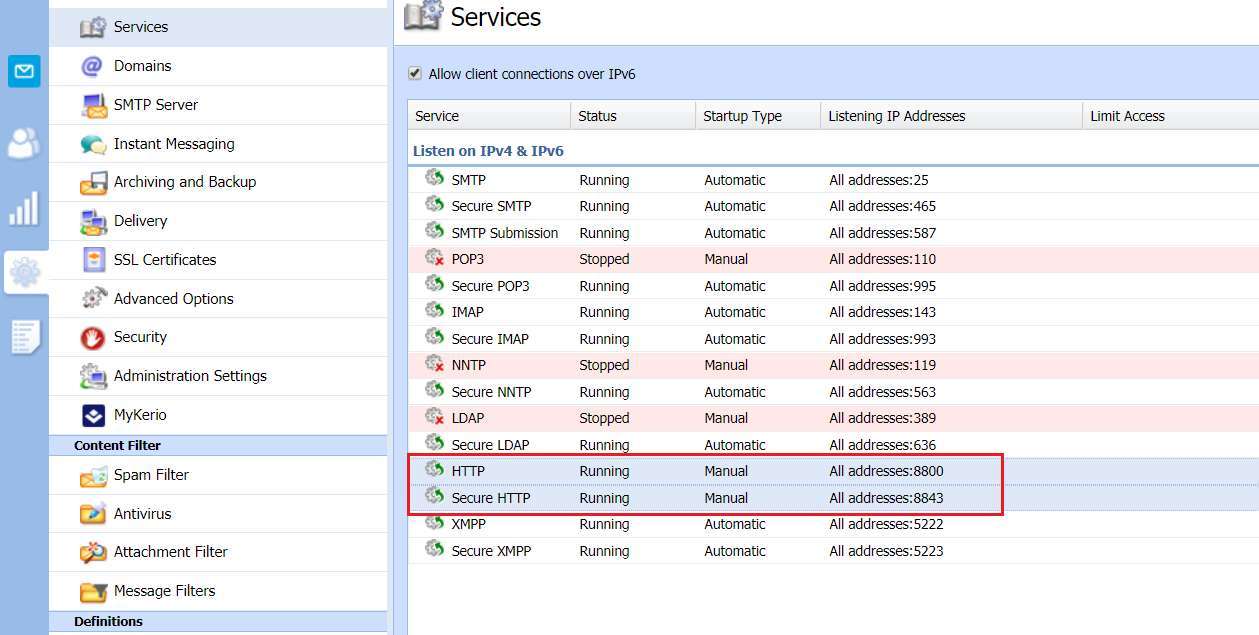This screenshot has height=635, width=1259.
Task: Select the XMPP service row
Action: point(833,524)
